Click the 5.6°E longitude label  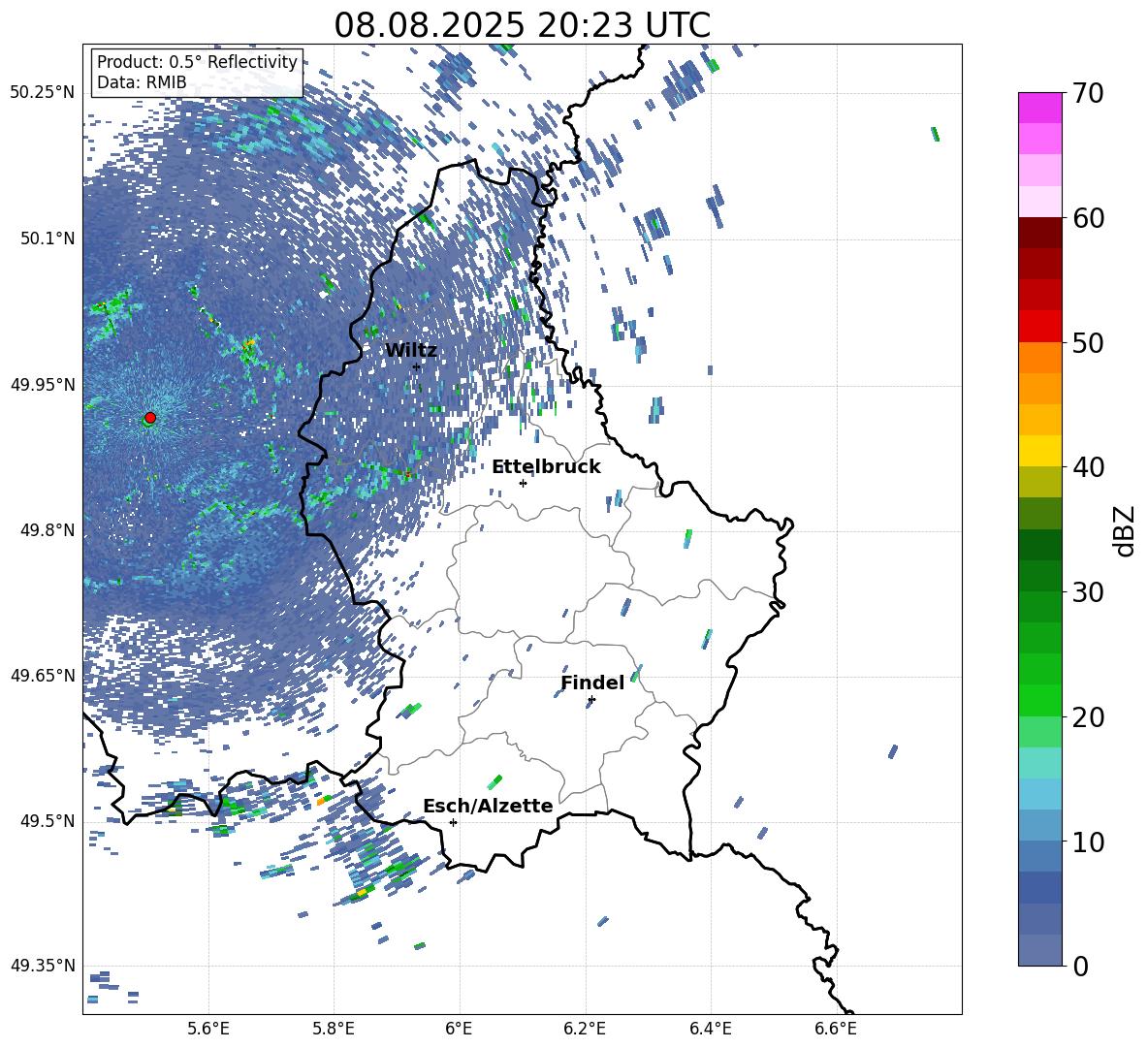208,1029
